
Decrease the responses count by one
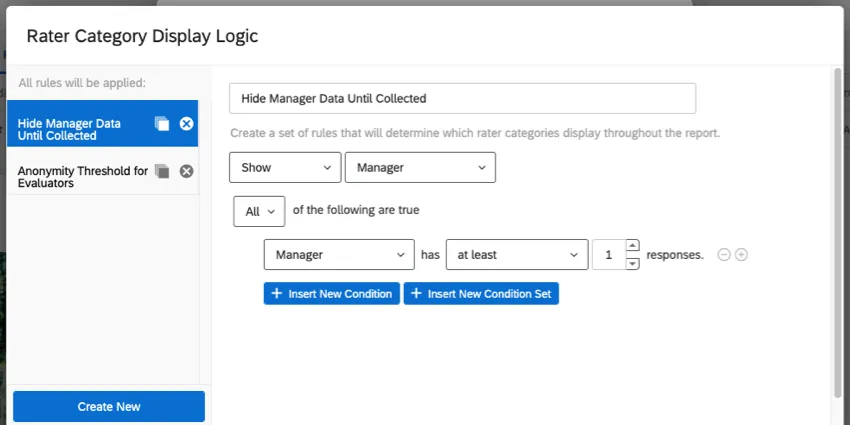[x=632, y=263]
